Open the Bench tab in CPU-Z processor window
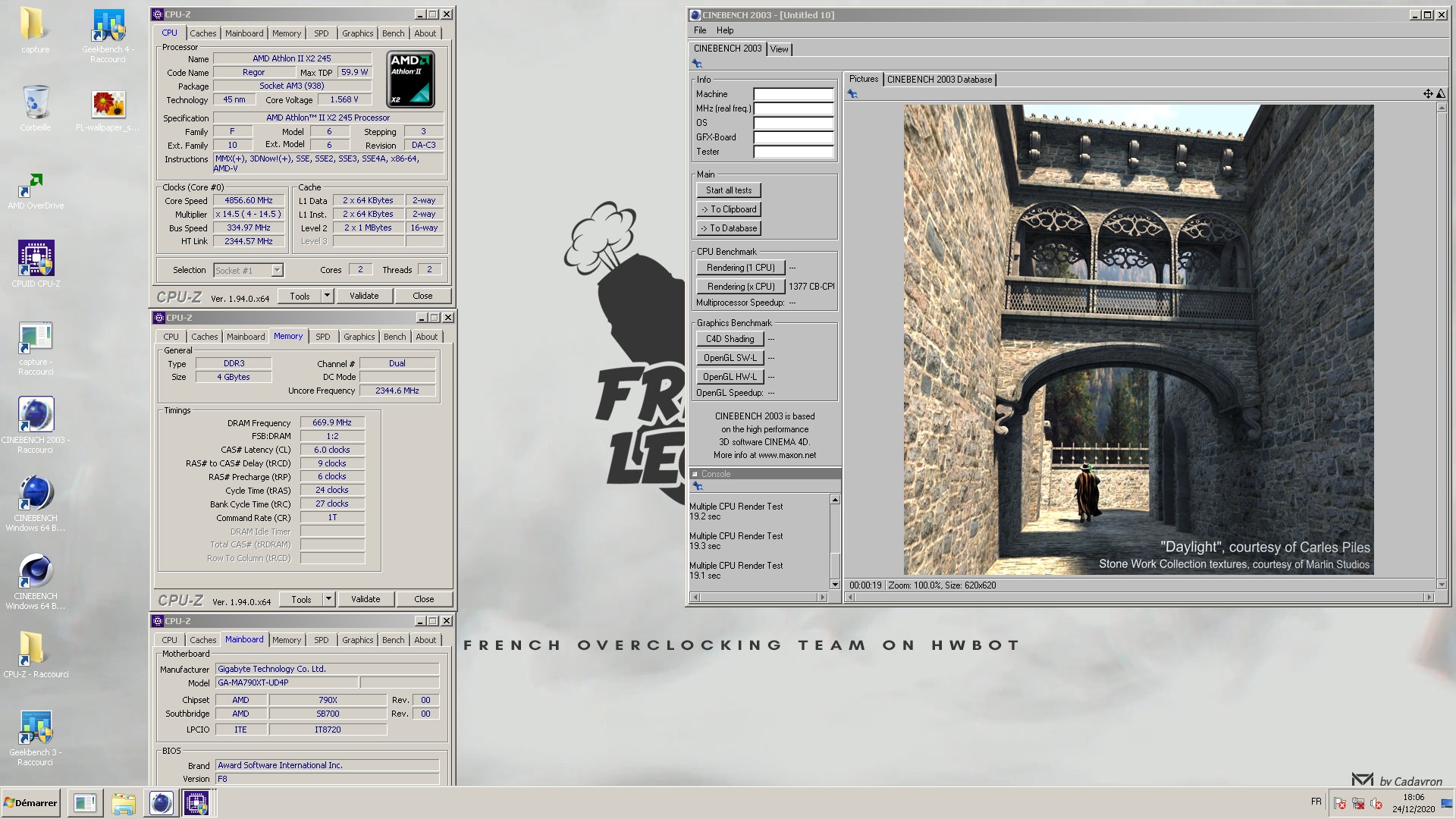 [x=393, y=33]
